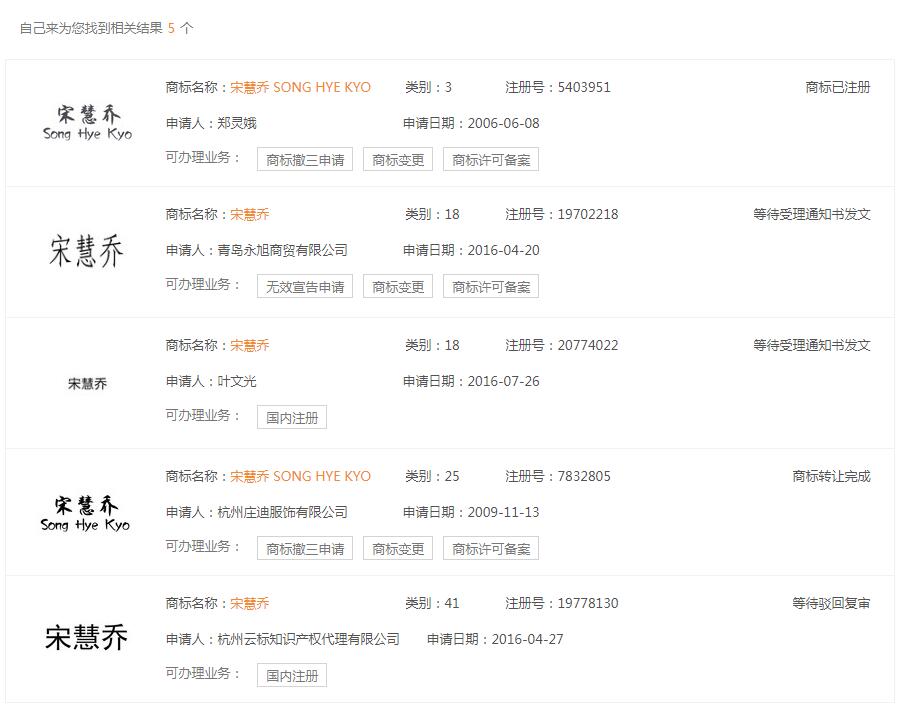Click 等待受理通知书发文 status for registration 19702218
This screenshot has width=903, height=709.
coord(812,214)
